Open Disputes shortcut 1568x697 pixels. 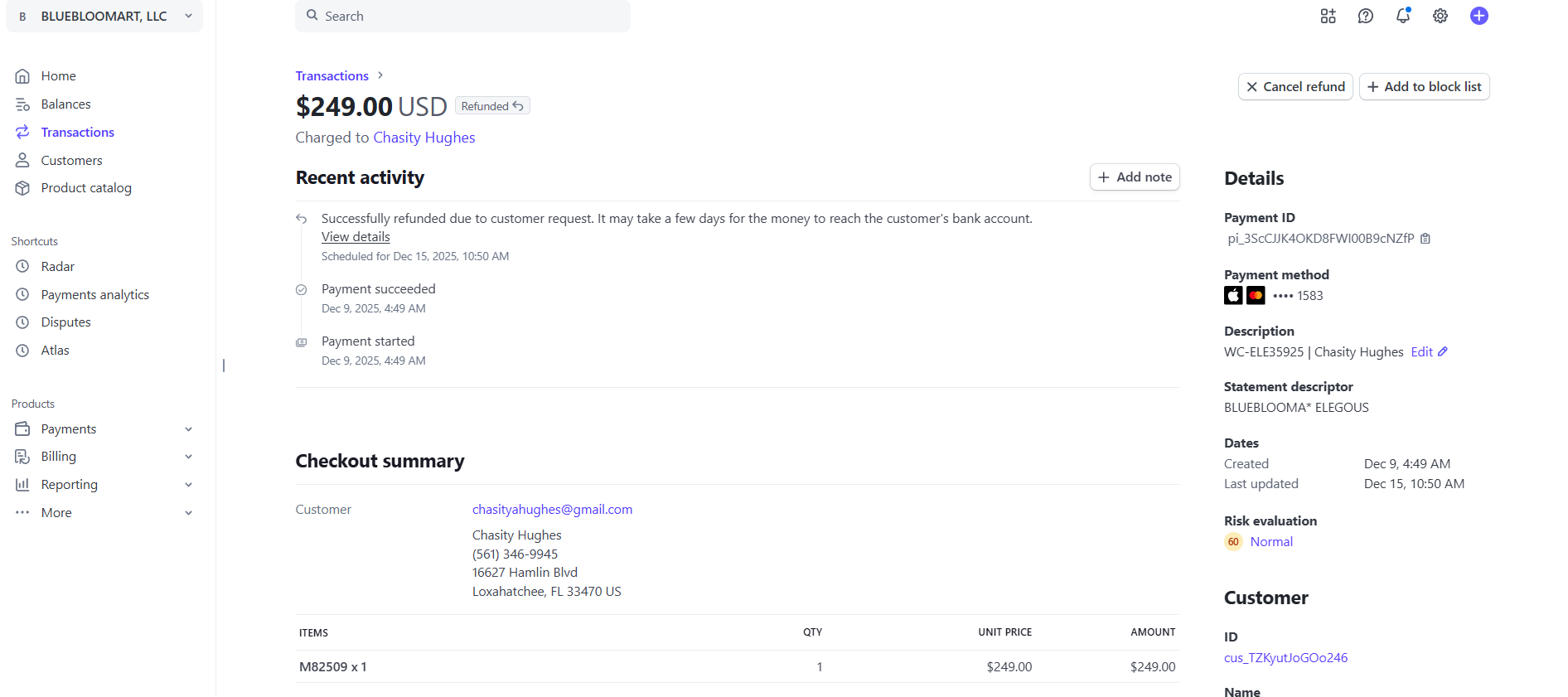point(65,322)
